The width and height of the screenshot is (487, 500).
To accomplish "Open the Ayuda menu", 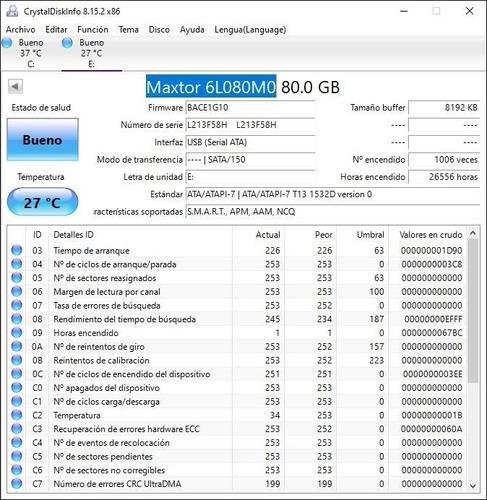I will 192,30.
